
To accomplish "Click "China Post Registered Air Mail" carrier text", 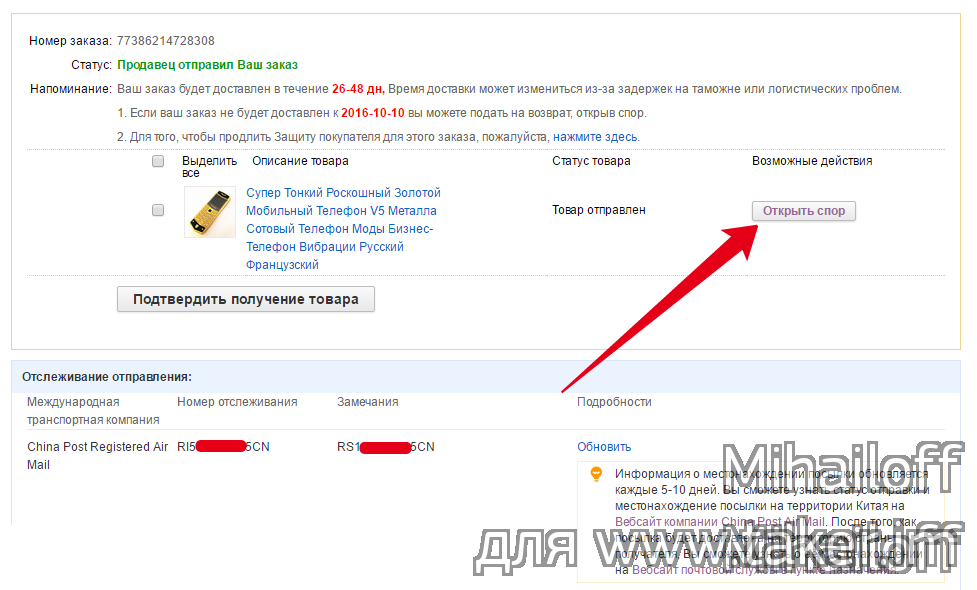I will (98, 455).
